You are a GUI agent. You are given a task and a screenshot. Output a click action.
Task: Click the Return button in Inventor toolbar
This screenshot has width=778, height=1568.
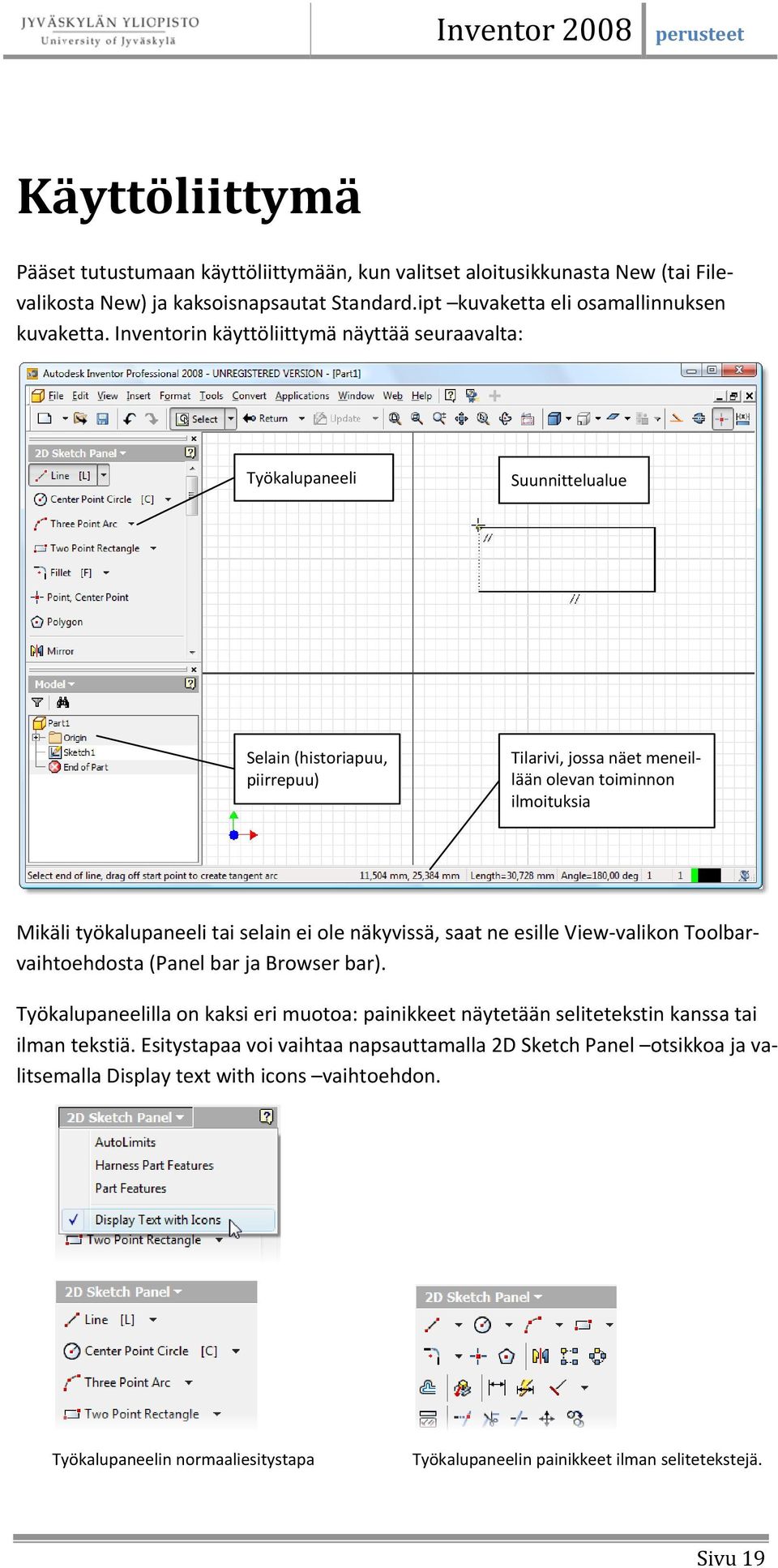(267, 418)
